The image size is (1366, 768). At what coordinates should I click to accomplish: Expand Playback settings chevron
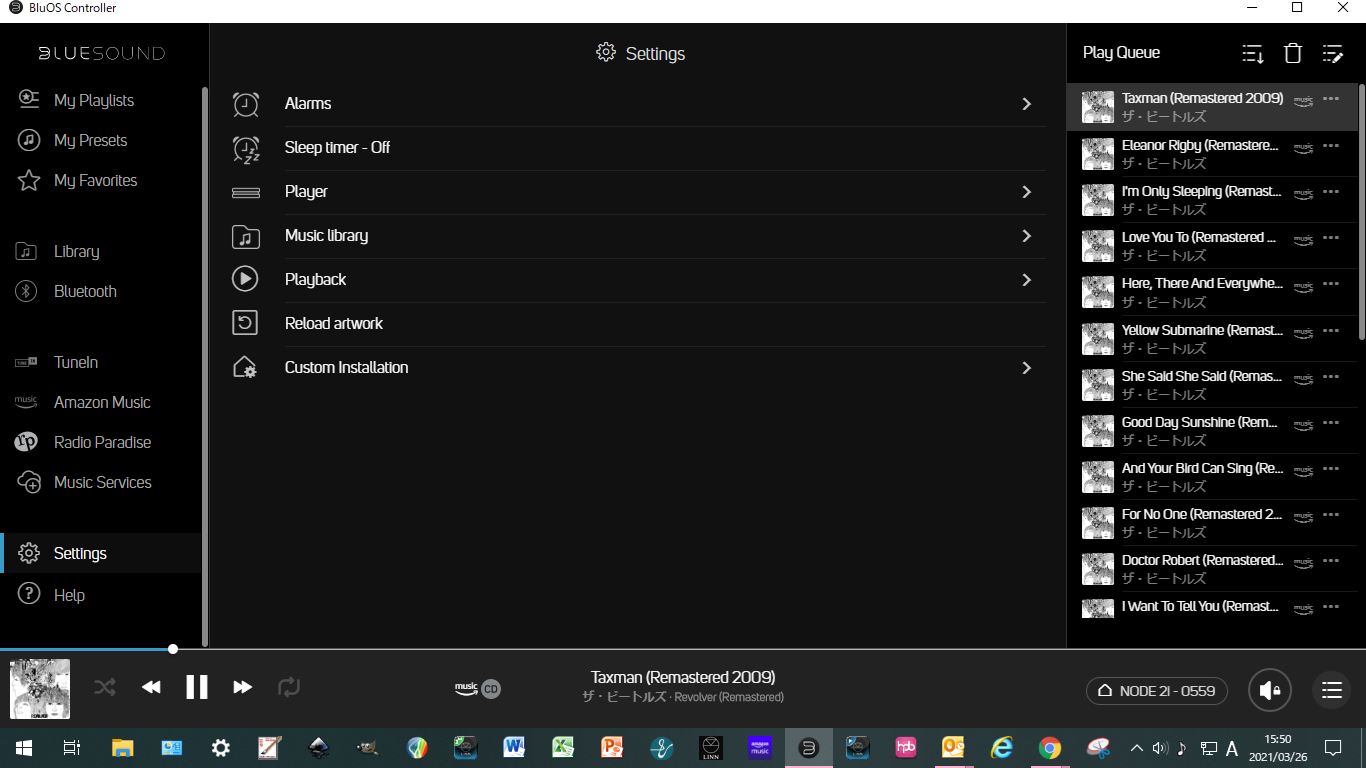point(1026,280)
